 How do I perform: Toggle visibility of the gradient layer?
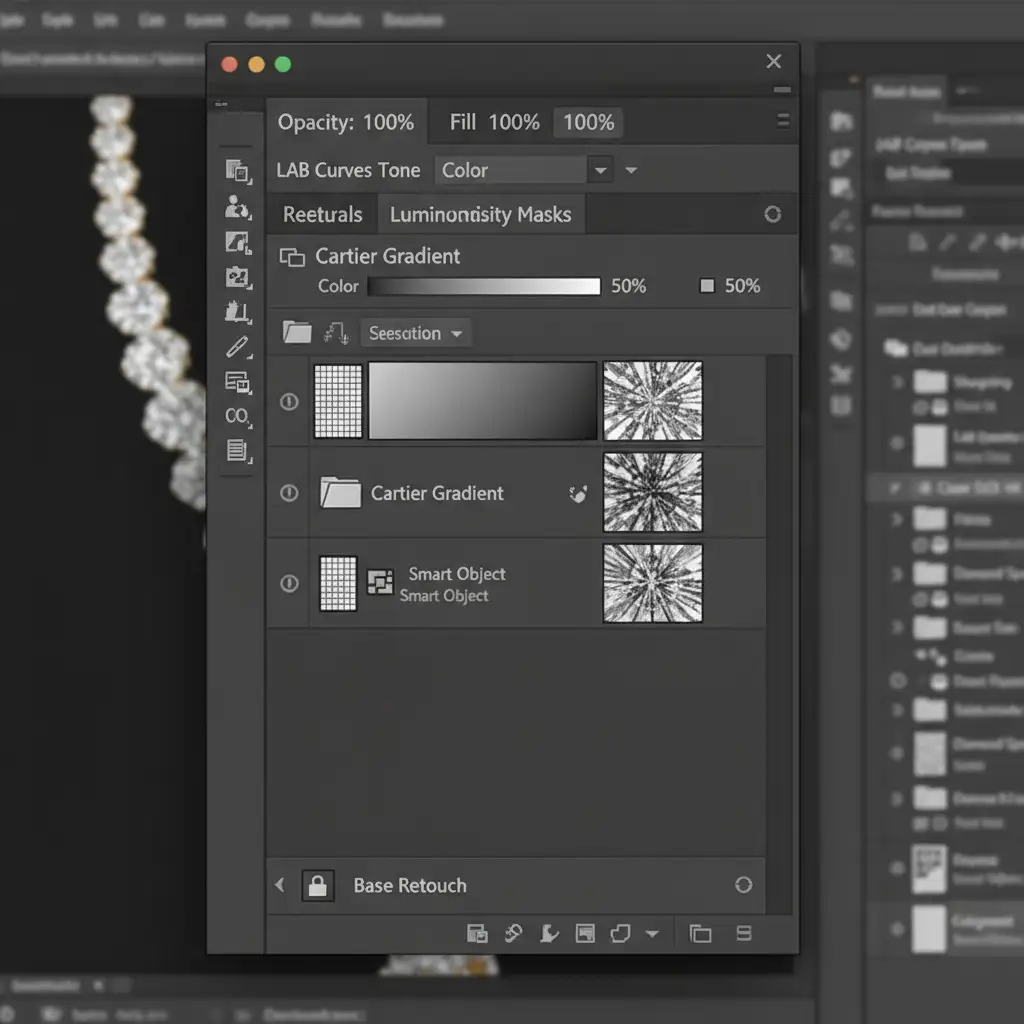coord(289,401)
